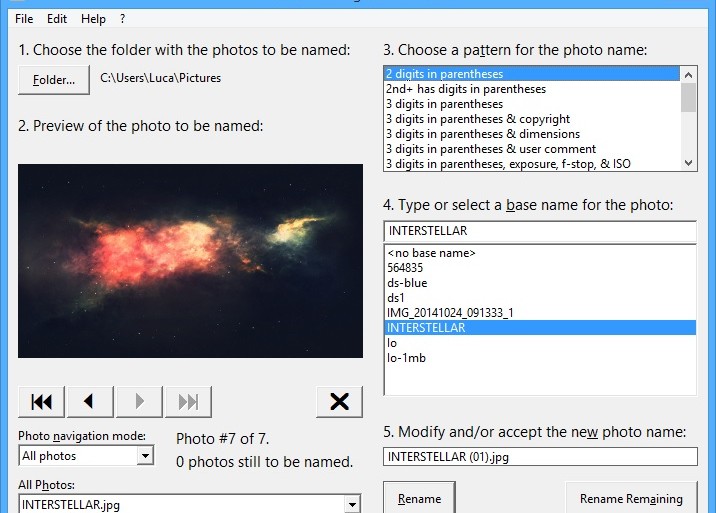The width and height of the screenshot is (716, 513).
Task: Click the Folder... button
Action: point(54,79)
